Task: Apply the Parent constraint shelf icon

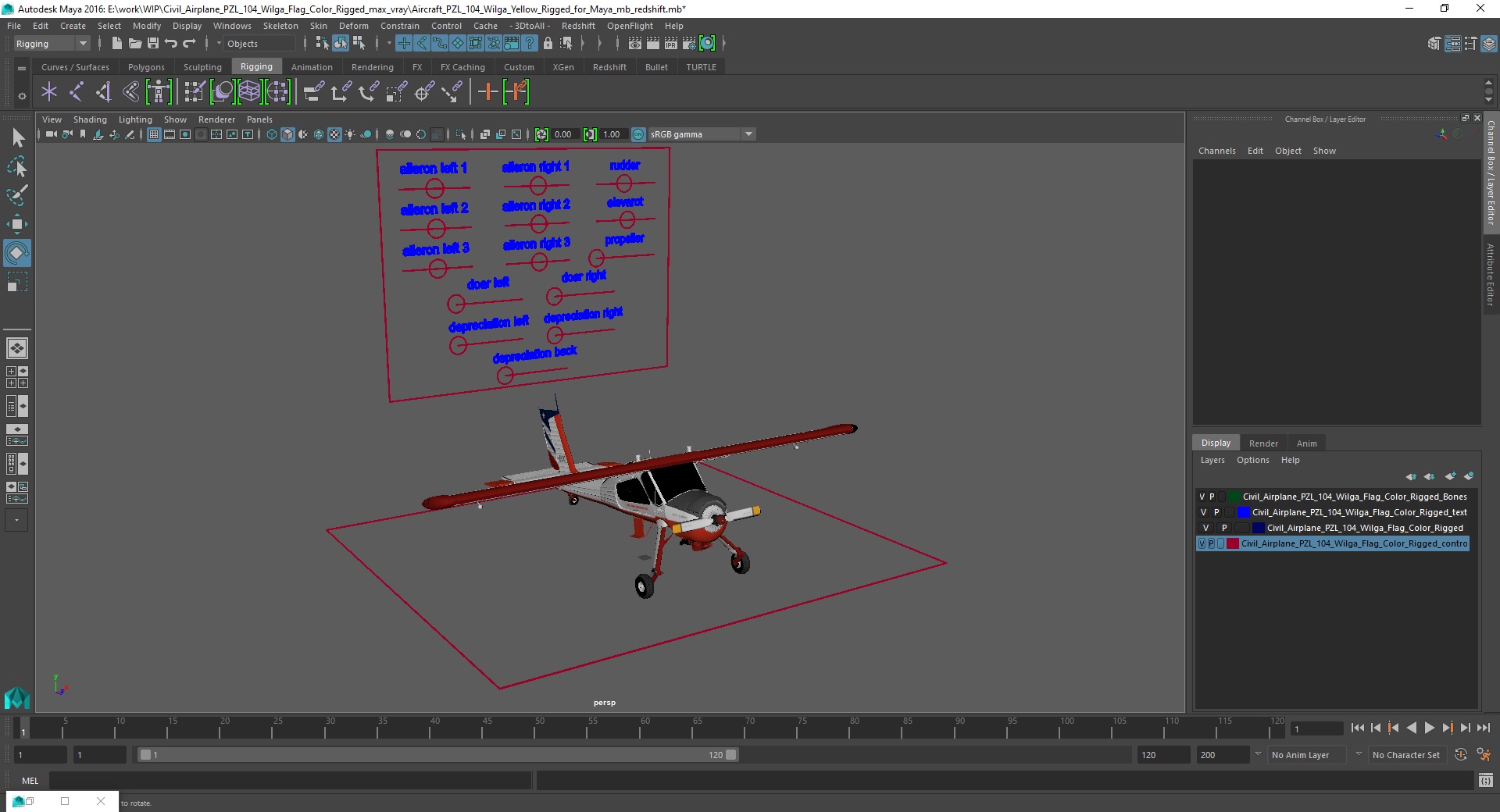Action: coord(313,92)
